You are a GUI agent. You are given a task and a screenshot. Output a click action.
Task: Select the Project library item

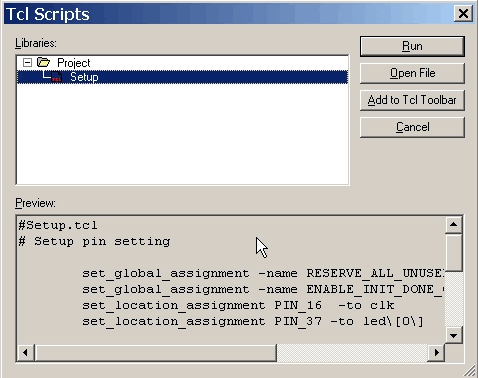[x=73, y=63]
